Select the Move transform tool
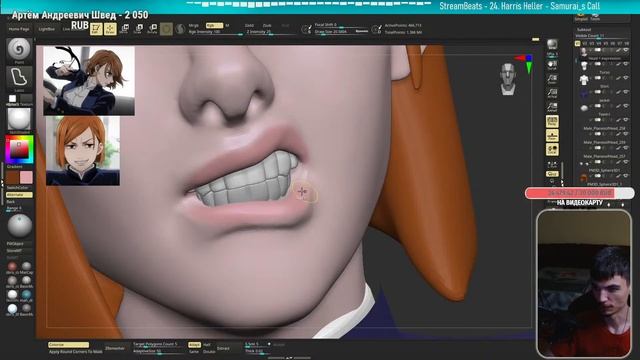Screen dimensions: 640x360 click(124, 29)
